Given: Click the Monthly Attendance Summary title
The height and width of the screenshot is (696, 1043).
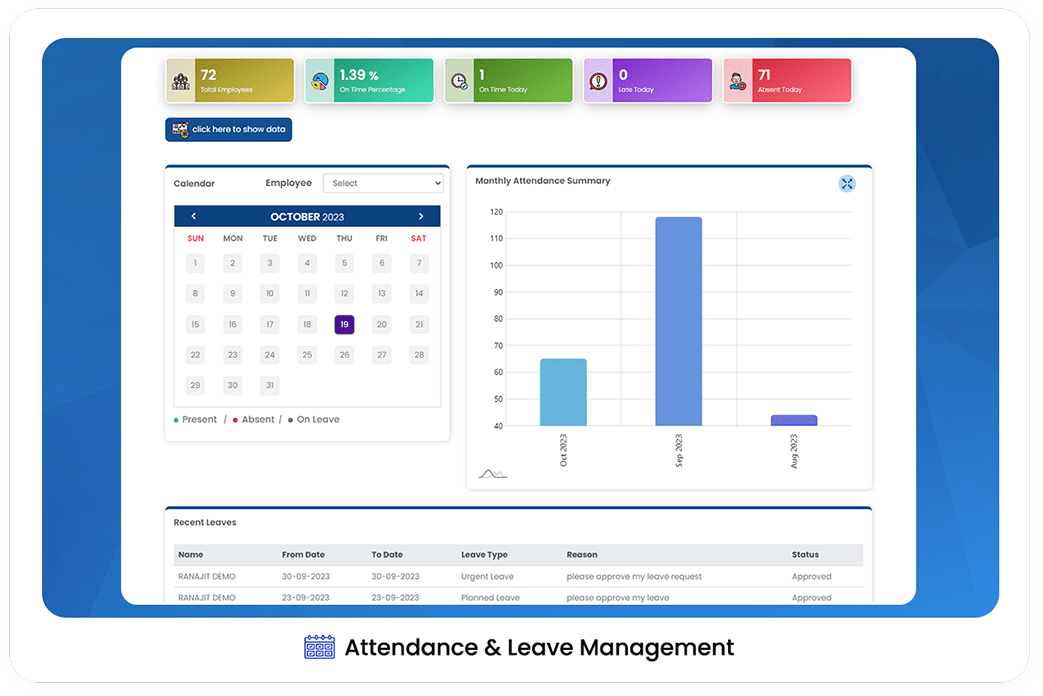Looking at the screenshot, I should [543, 180].
